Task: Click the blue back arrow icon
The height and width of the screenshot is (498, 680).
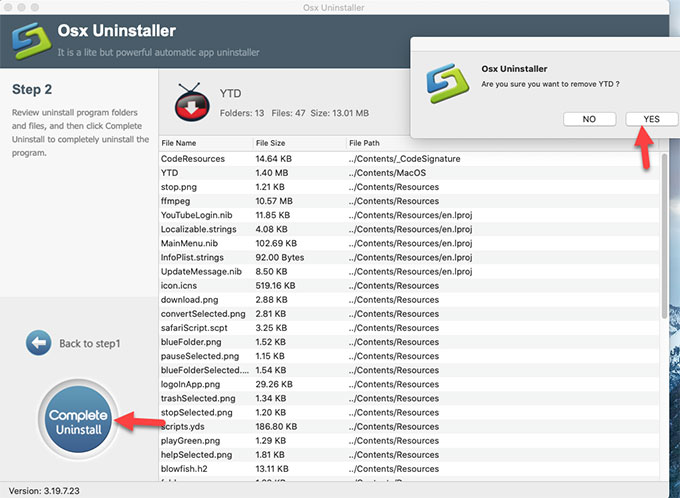Action: (38, 343)
